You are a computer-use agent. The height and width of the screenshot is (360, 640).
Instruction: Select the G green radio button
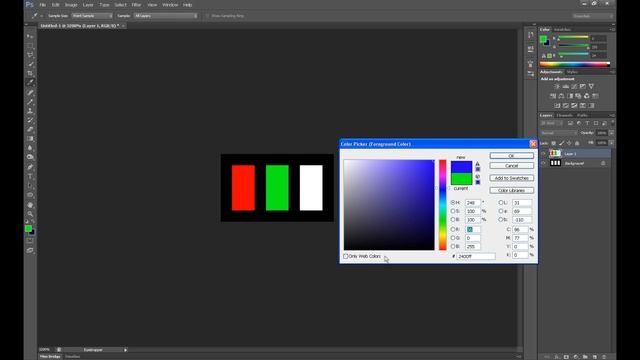click(x=453, y=238)
